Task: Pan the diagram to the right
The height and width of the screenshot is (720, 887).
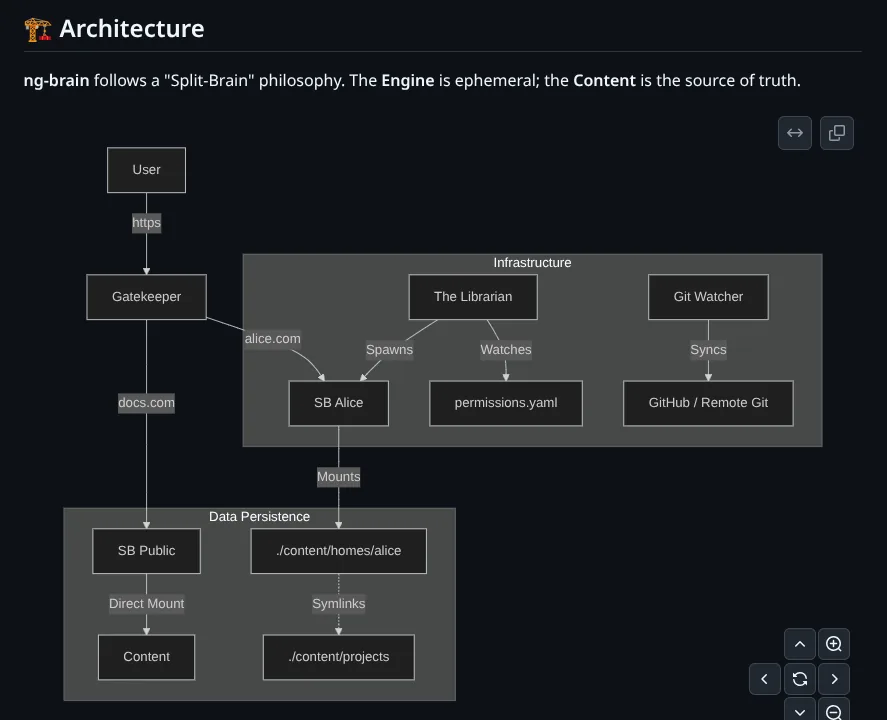Action: pos(834,679)
